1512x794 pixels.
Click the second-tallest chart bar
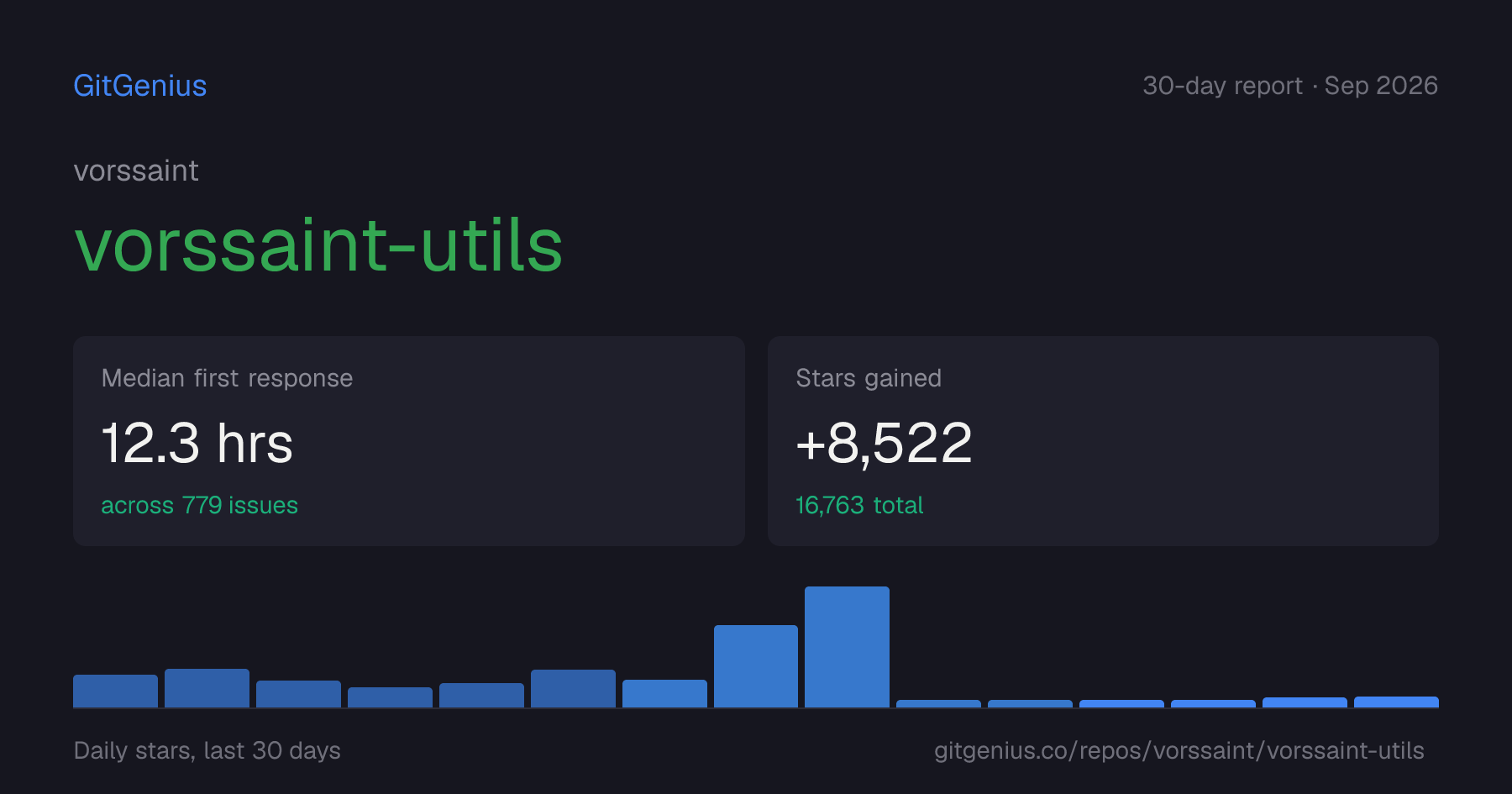pyautogui.click(x=756, y=666)
